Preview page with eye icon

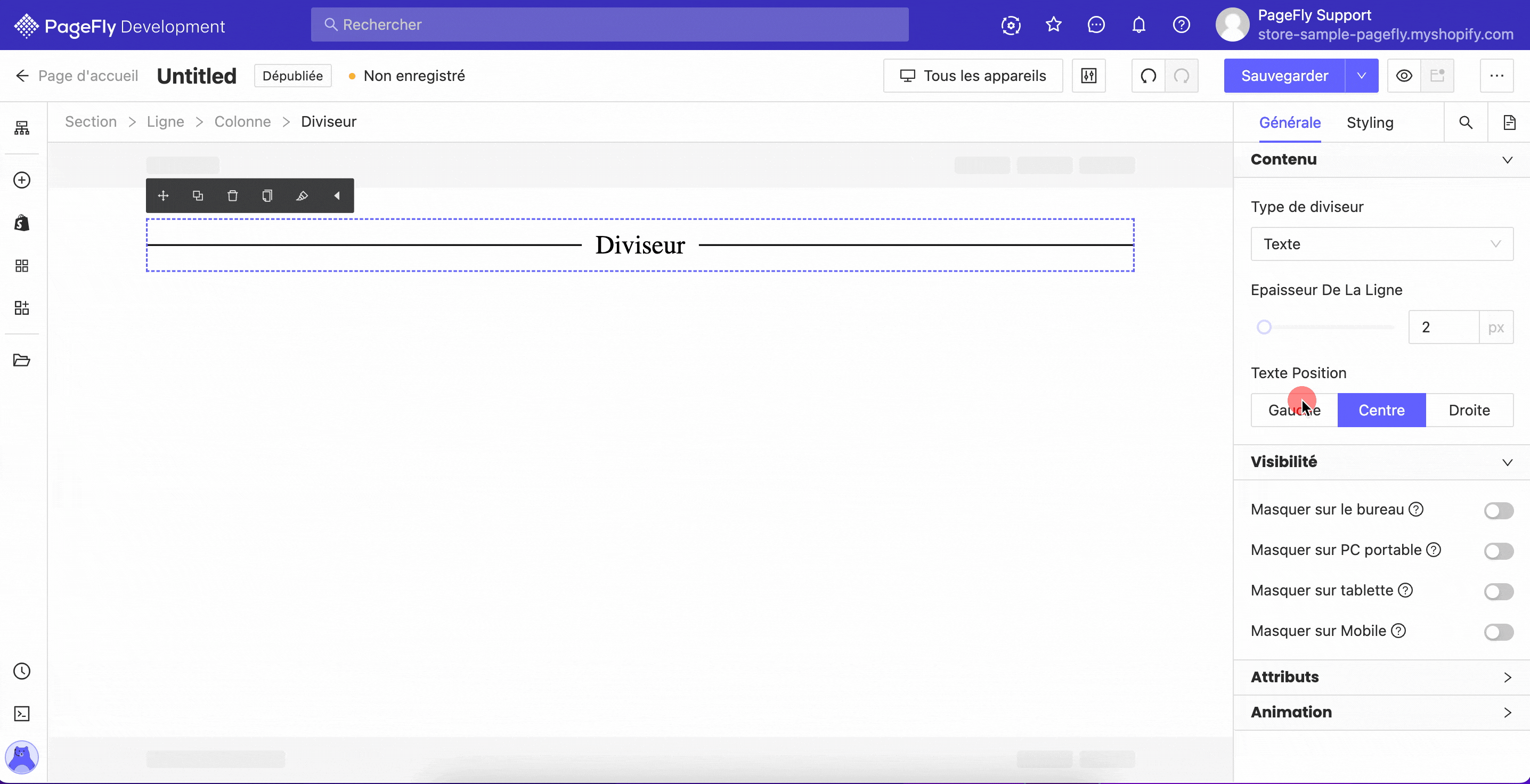tap(1404, 76)
